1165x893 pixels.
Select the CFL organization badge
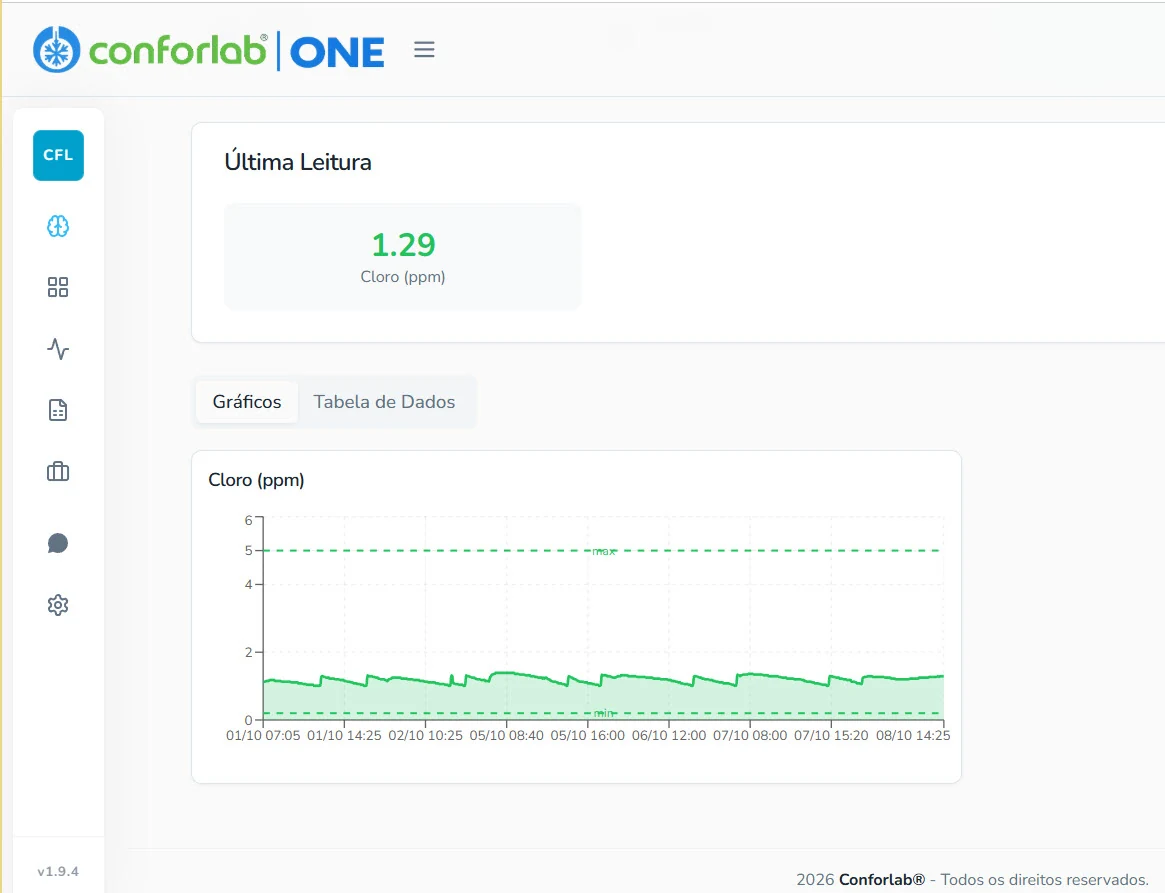[58, 155]
